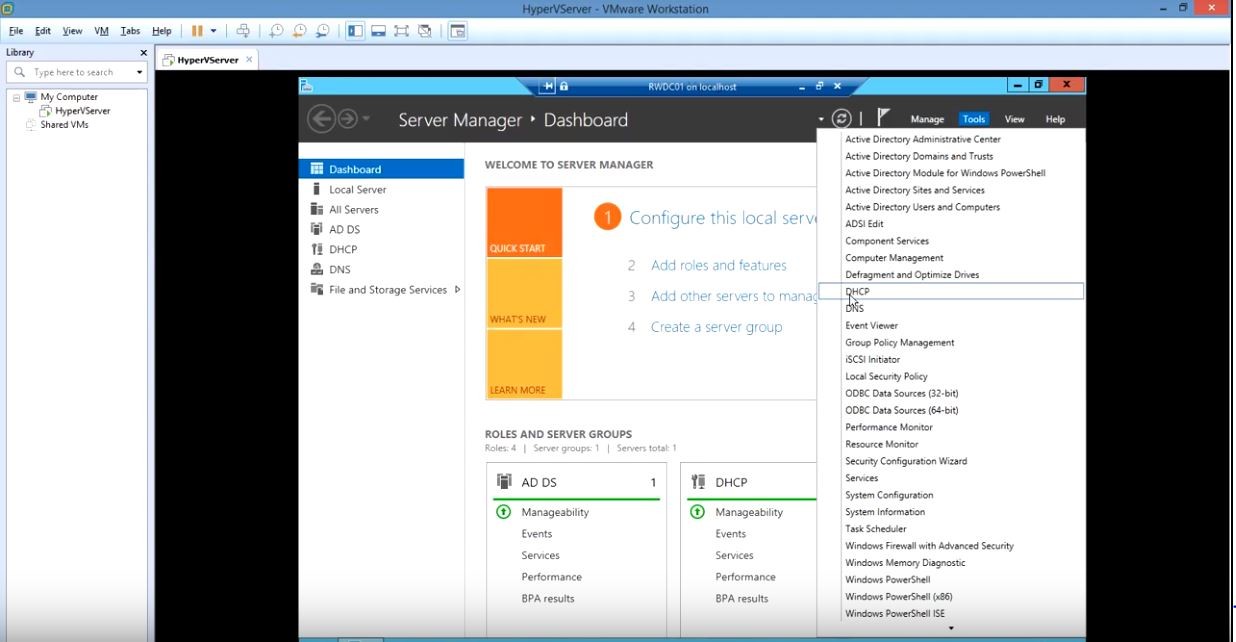Viewport: 1236px width, 642px height.
Task: Click Create a server group link
Action: tap(716, 327)
